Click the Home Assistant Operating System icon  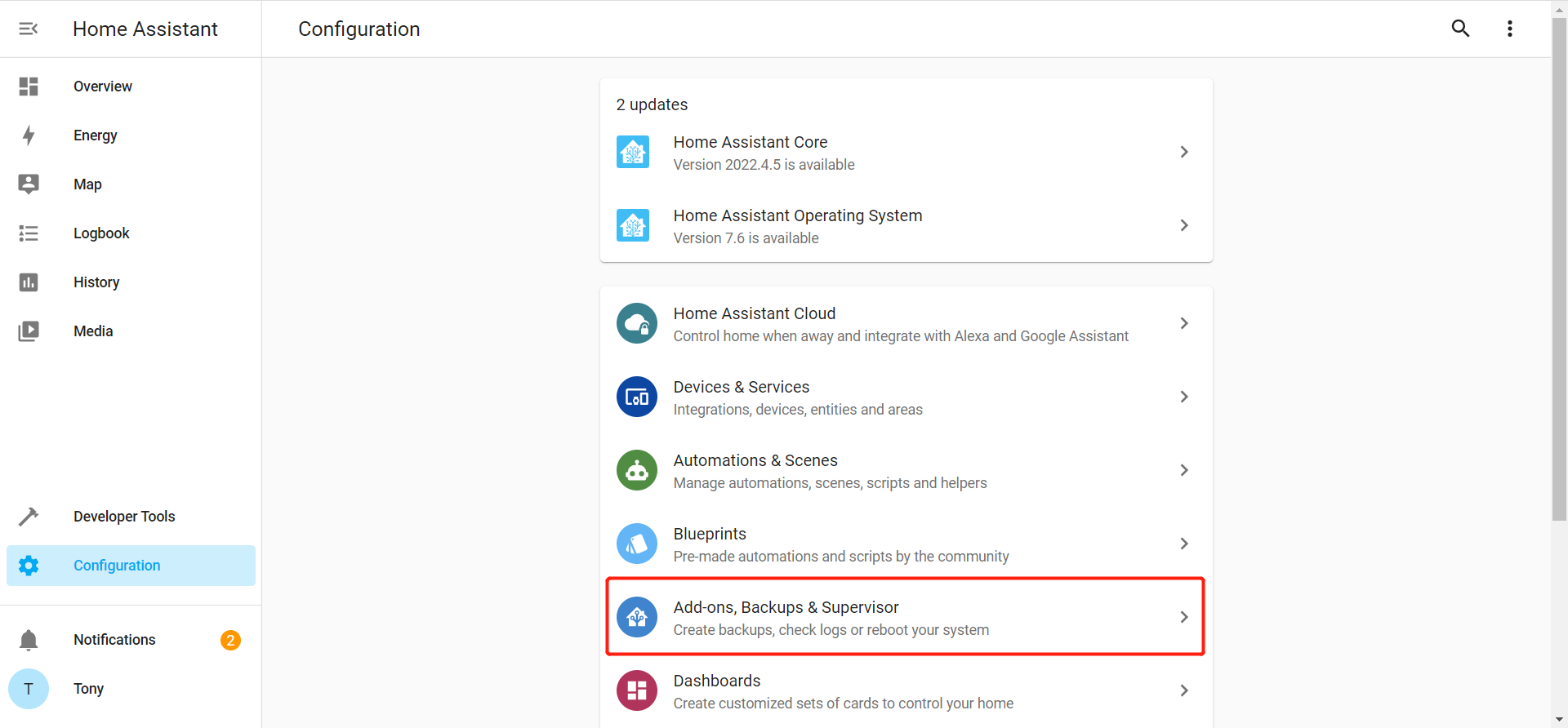point(633,225)
